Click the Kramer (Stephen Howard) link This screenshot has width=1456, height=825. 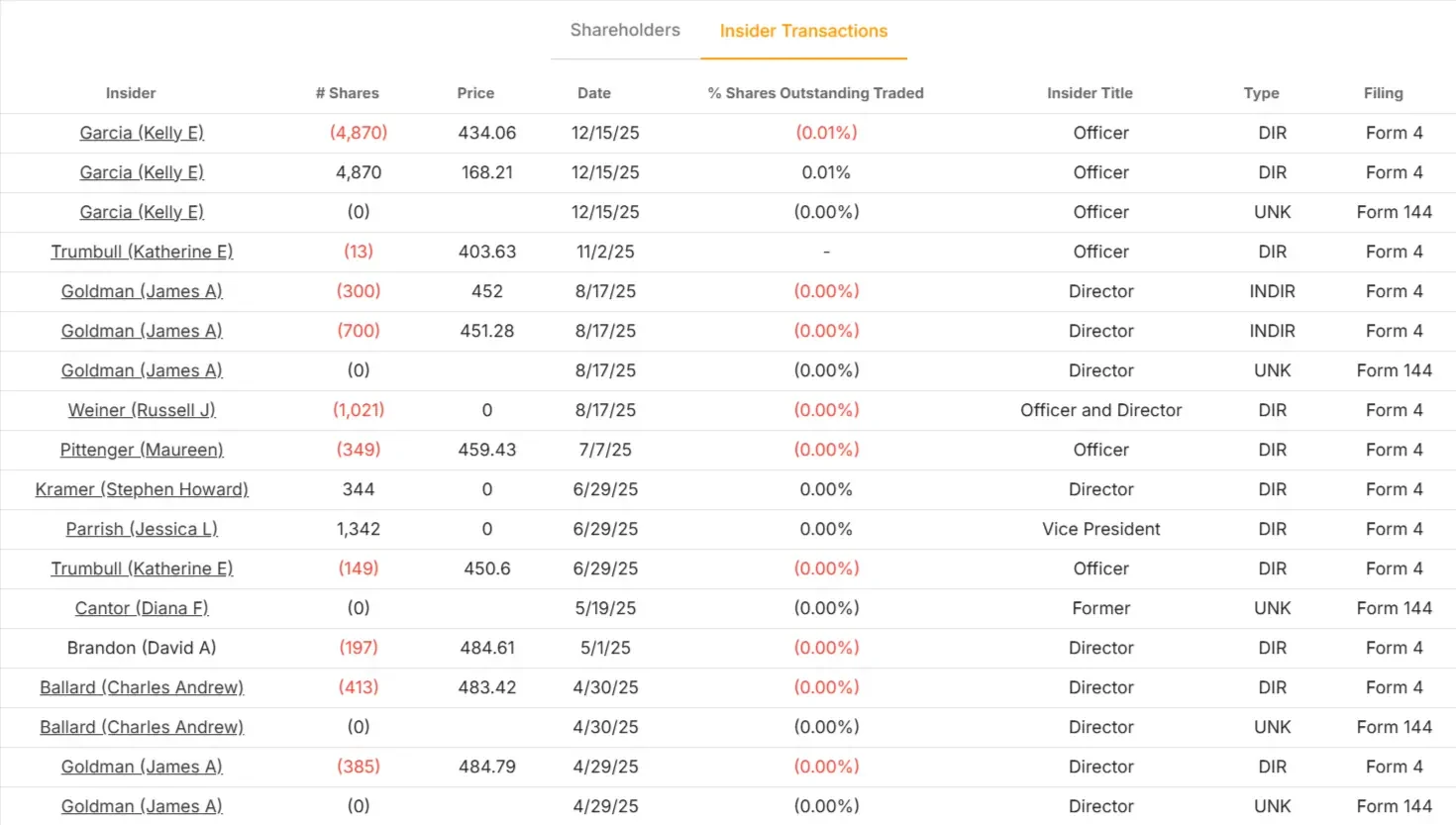tap(142, 489)
